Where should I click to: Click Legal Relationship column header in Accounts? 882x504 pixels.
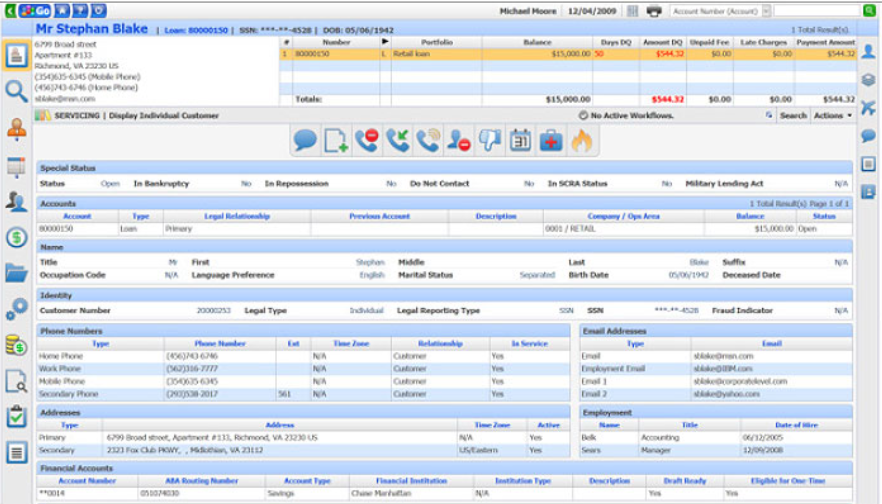coord(237,216)
